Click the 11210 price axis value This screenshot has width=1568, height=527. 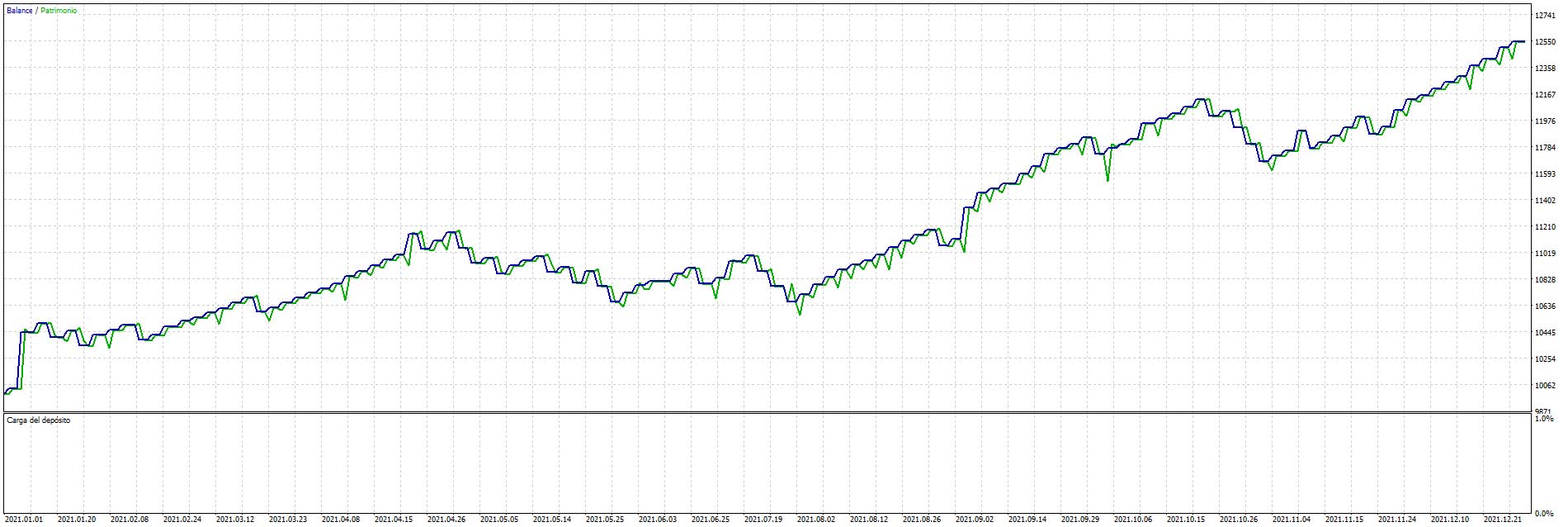(x=1545, y=227)
